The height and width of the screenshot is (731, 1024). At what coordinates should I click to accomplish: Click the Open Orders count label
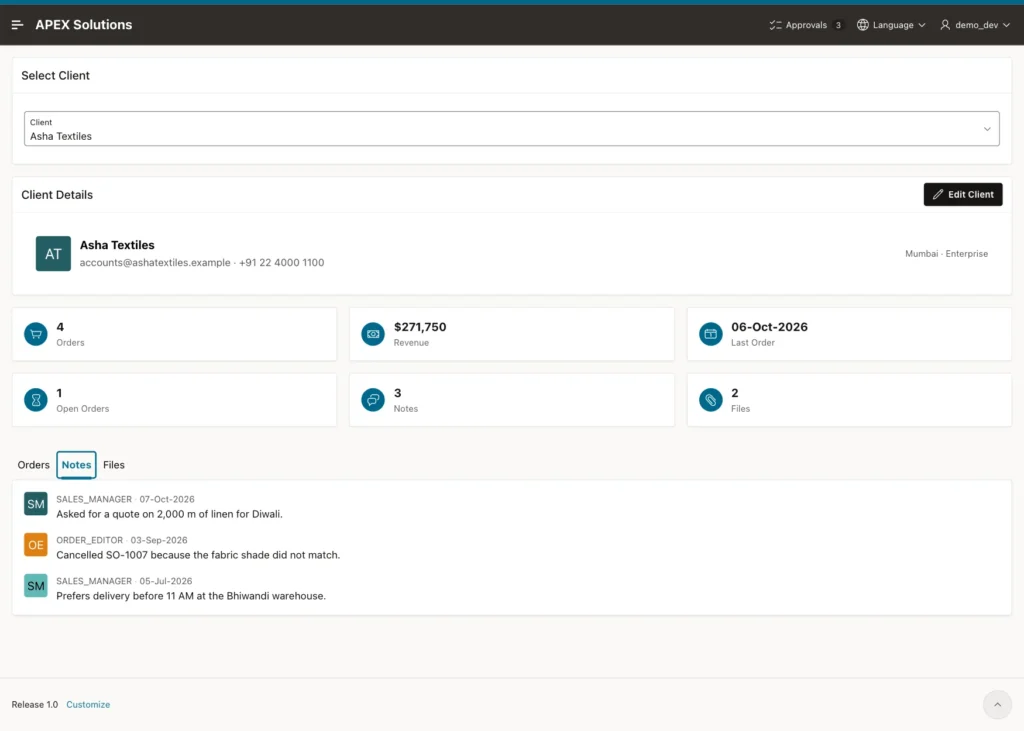[82, 409]
